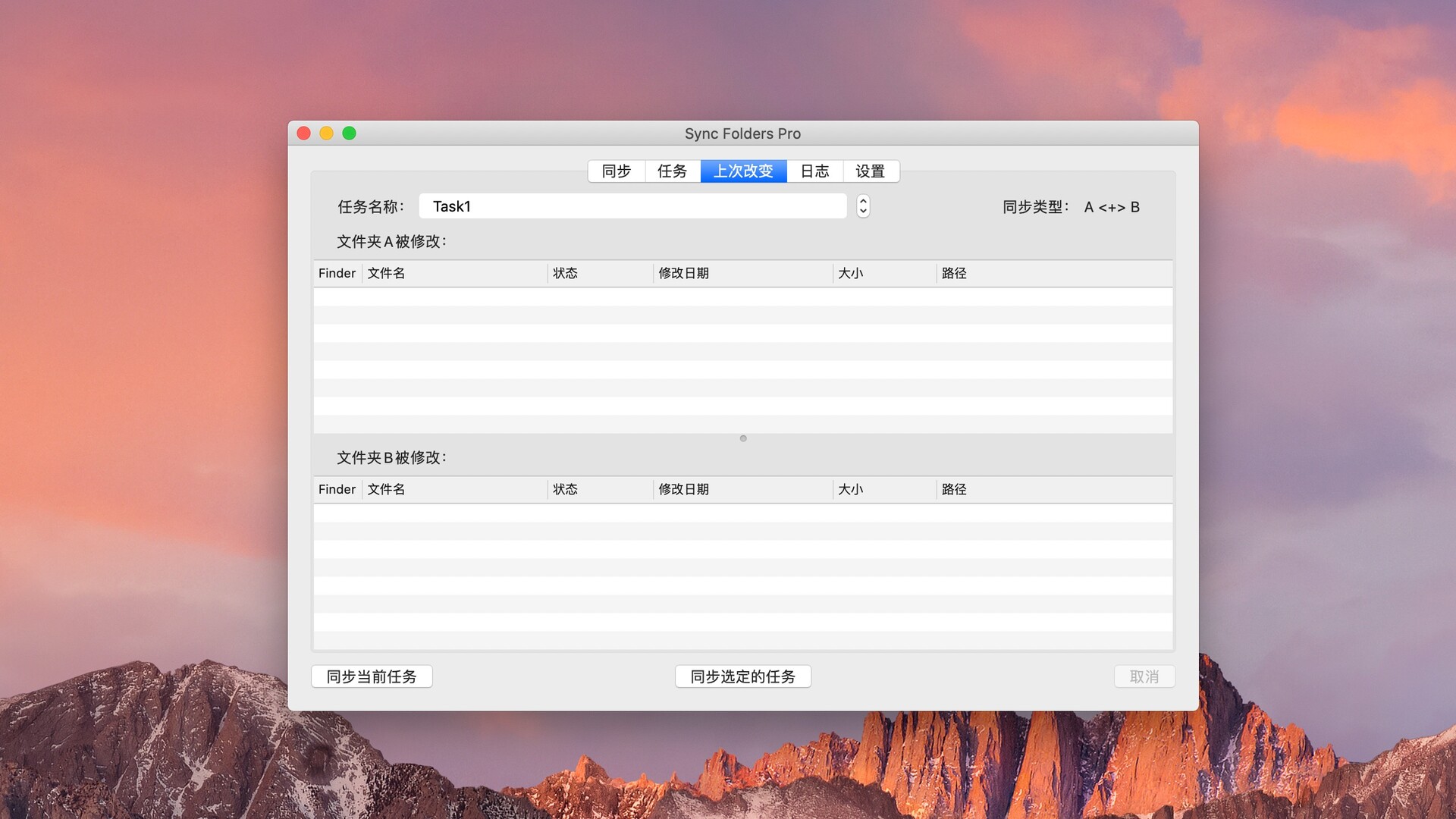Close the Sync Folders Pro window
The image size is (1456, 819).
[304, 133]
